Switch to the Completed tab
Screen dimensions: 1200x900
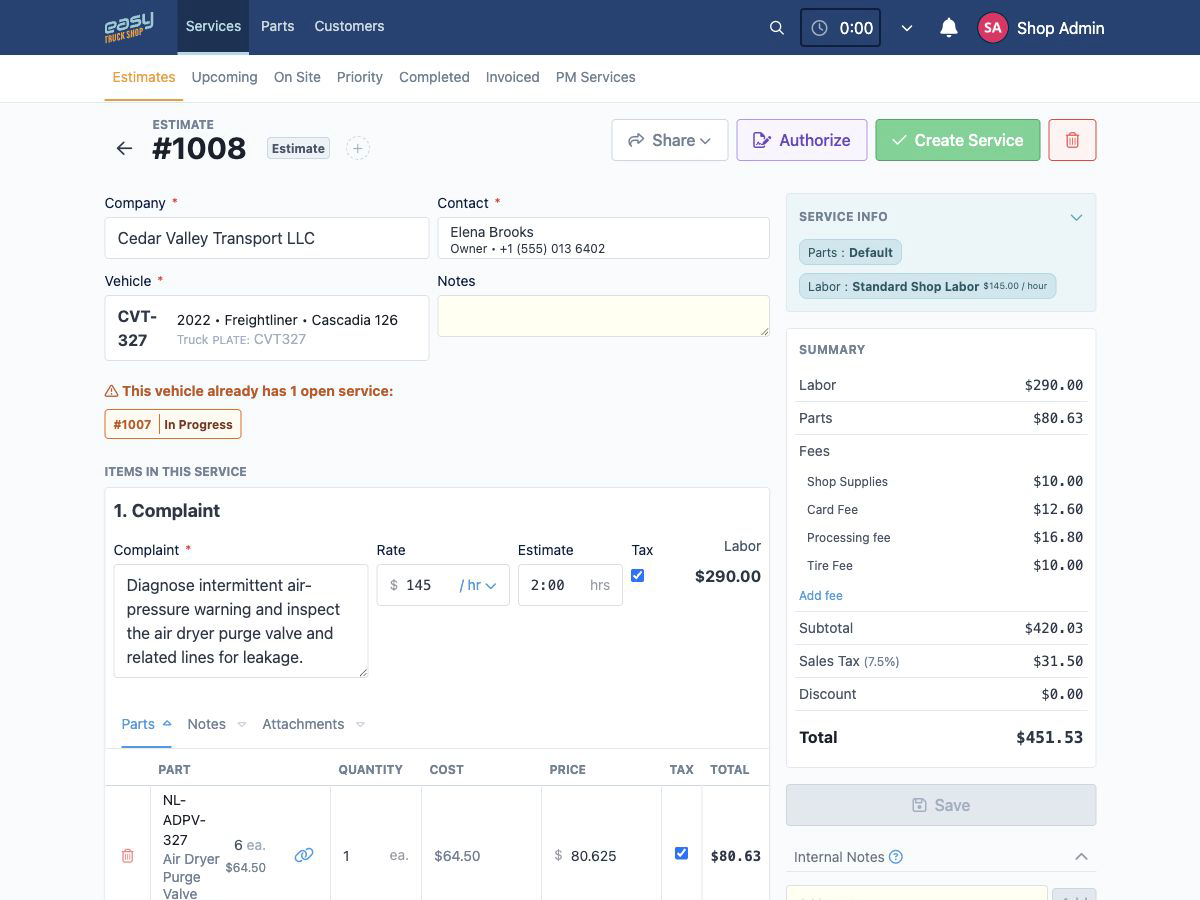point(434,77)
